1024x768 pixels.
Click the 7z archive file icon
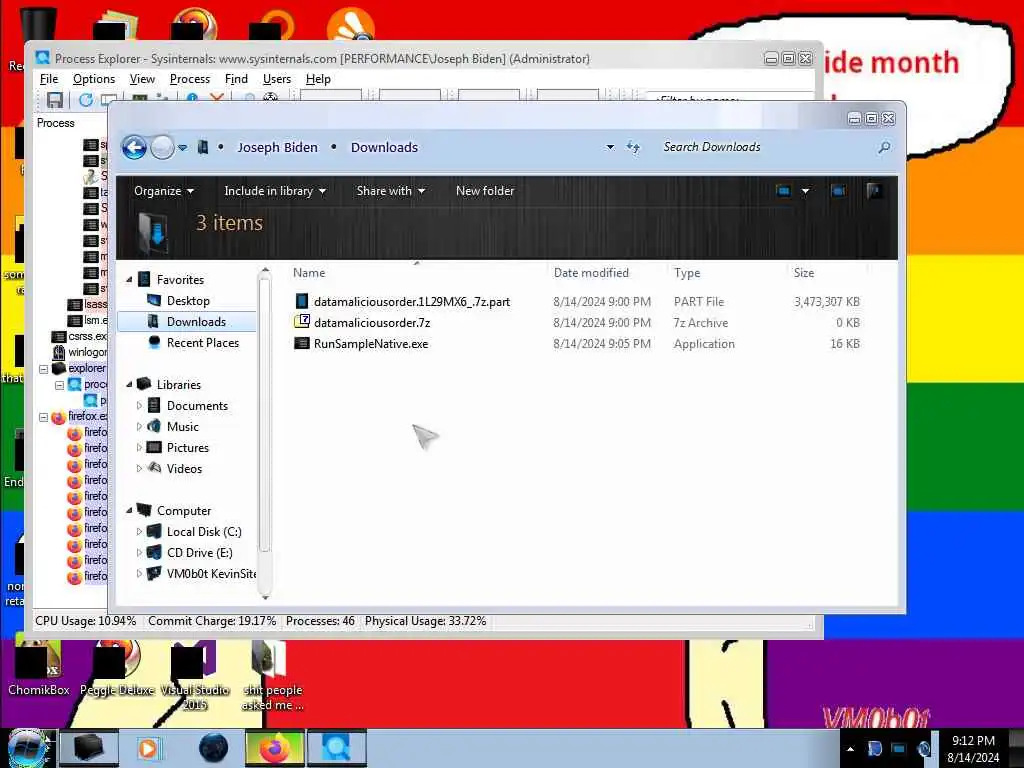click(302, 322)
